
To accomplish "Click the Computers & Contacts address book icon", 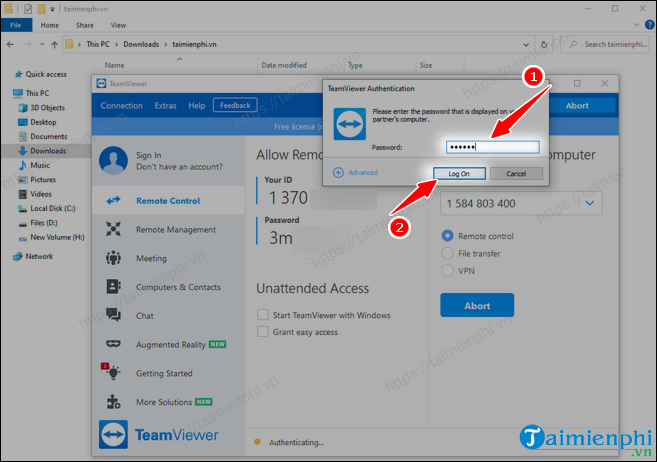I will pyautogui.click(x=113, y=286).
